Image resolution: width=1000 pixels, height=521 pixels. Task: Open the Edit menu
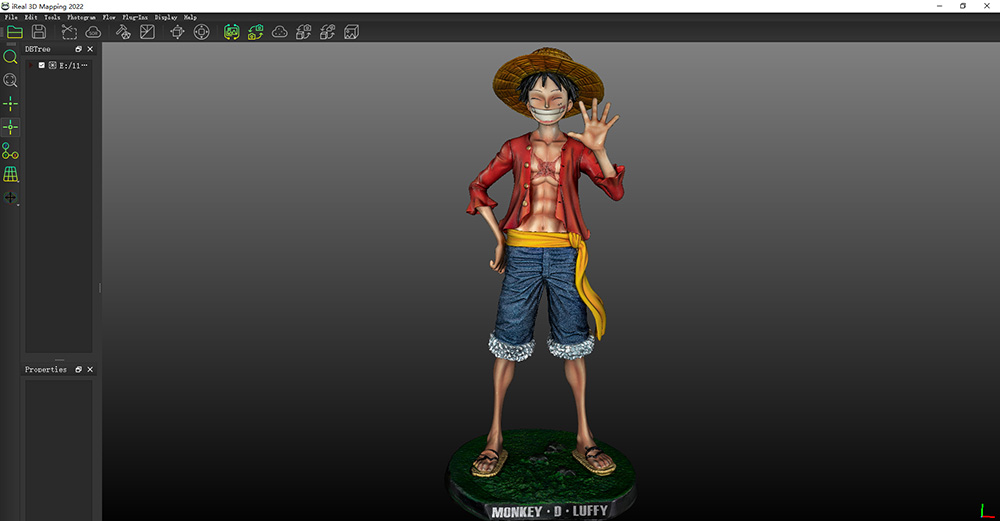pos(31,17)
